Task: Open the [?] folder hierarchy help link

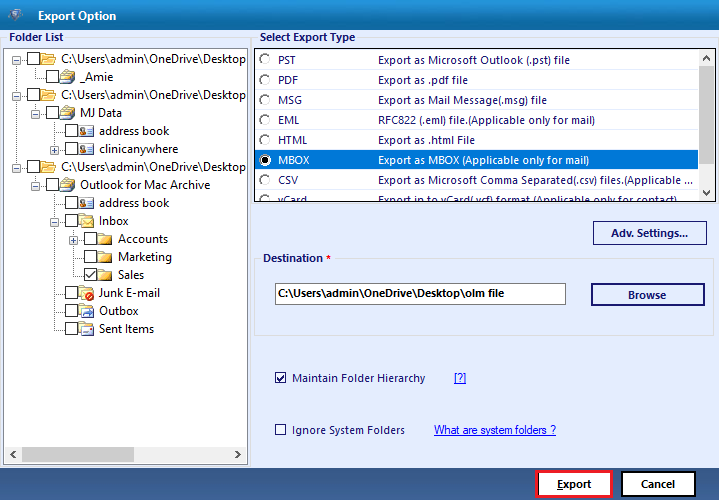Action: [460, 378]
